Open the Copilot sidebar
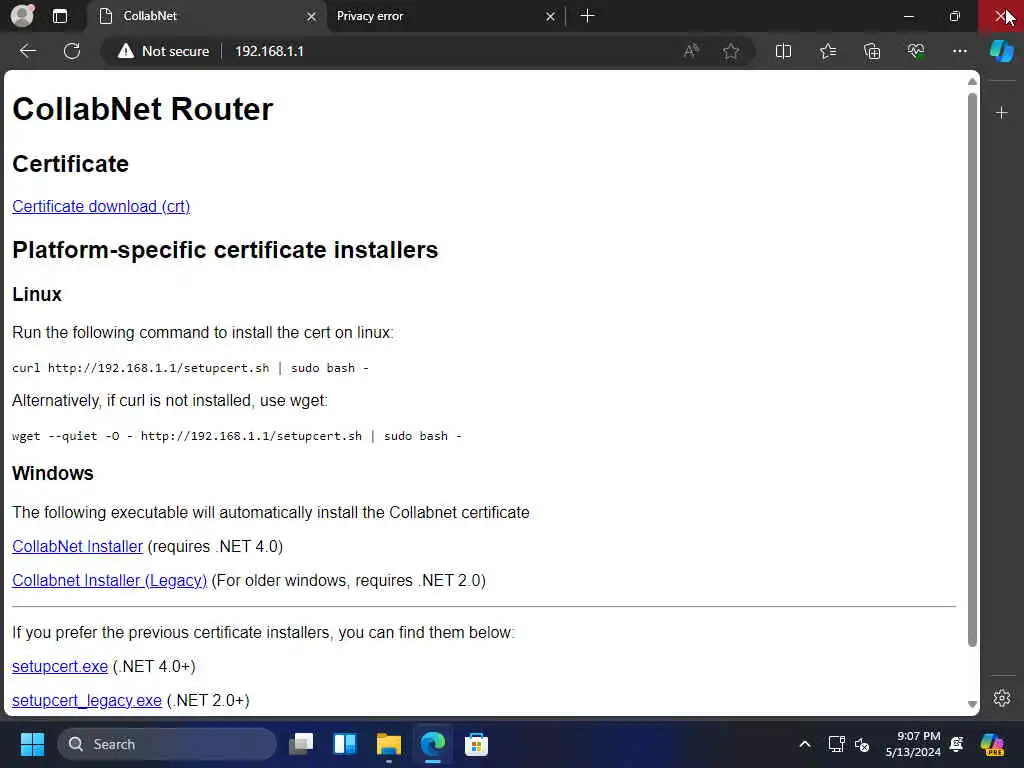1024x768 pixels. point(1001,51)
